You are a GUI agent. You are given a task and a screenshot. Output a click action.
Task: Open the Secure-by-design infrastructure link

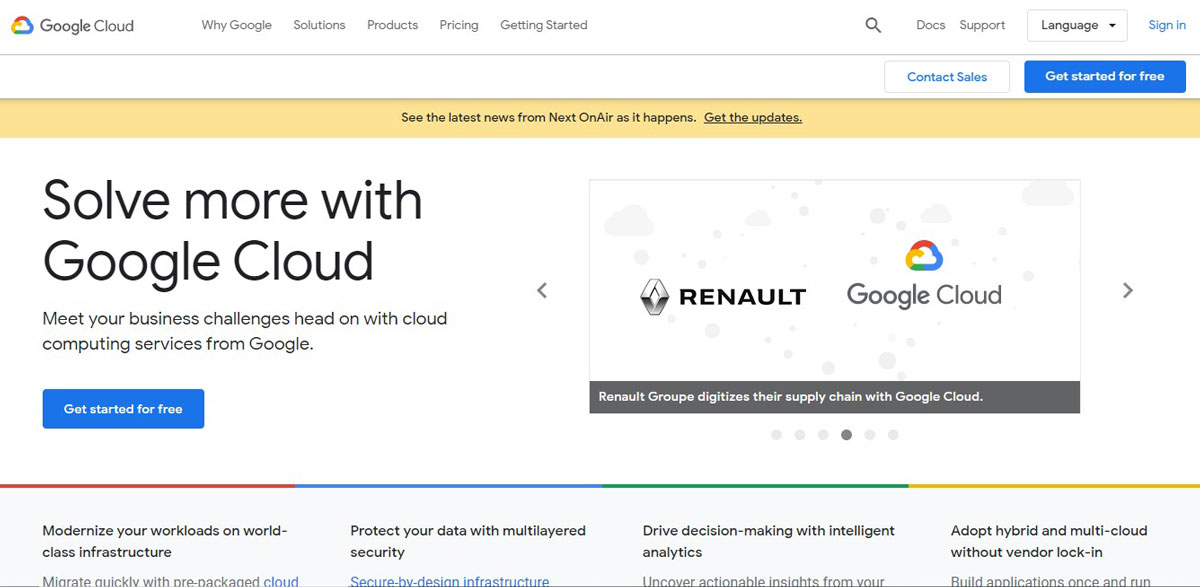450,581
